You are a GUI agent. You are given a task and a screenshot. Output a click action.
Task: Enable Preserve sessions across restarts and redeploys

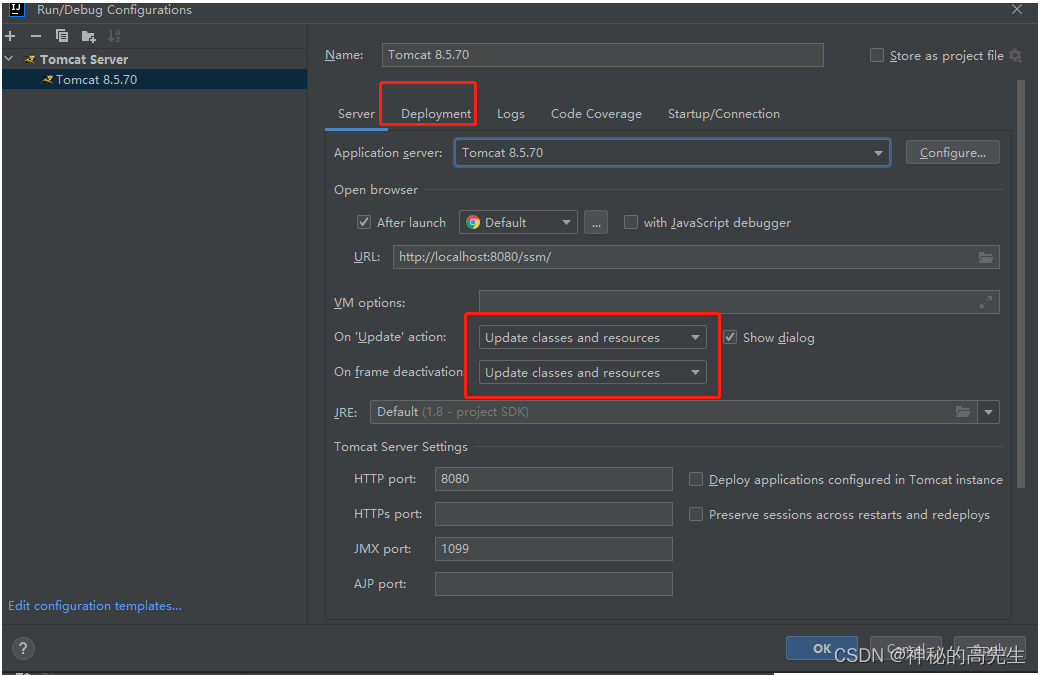click(x=696, y=514)
